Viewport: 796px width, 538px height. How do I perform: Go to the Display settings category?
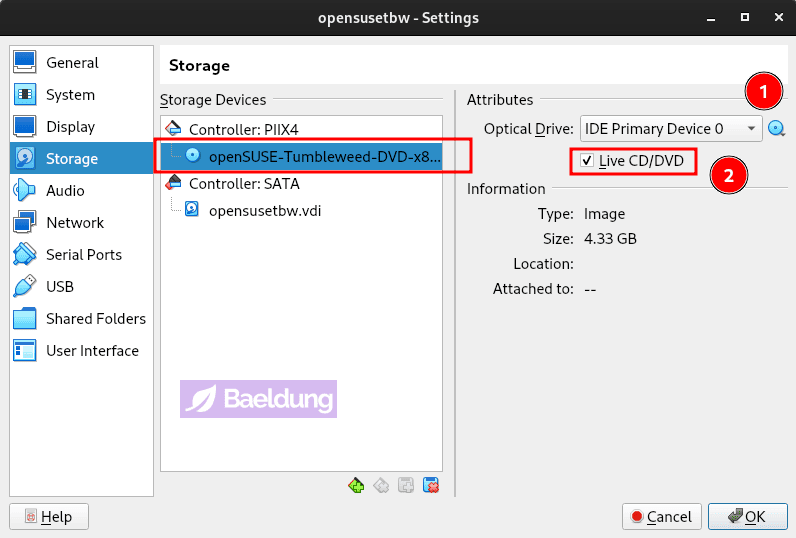pyautogui.click(x=70, y=127)
